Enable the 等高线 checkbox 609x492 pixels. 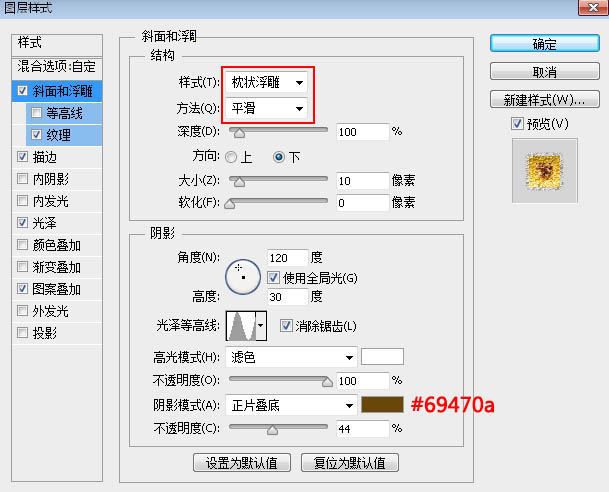click(37, 113)
